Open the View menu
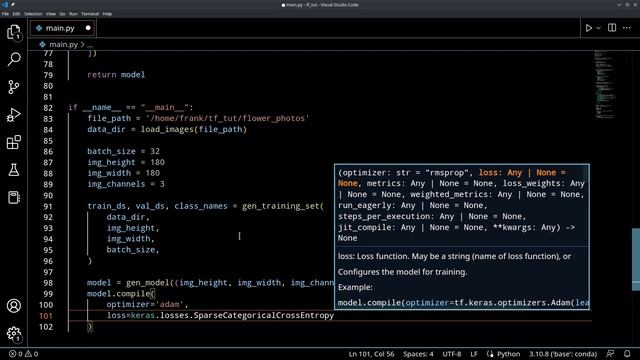This screenshot has height=360, width=640. click(51, 13)
